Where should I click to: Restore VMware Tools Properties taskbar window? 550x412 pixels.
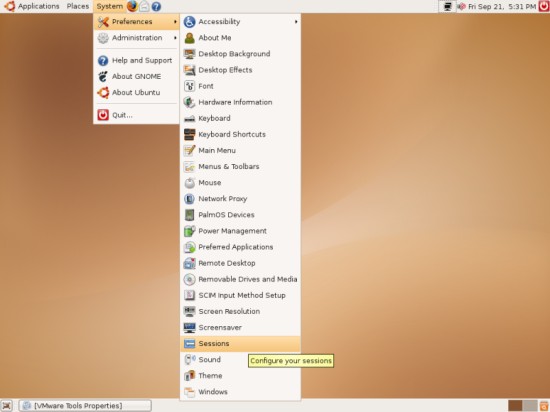pos(85,406)
